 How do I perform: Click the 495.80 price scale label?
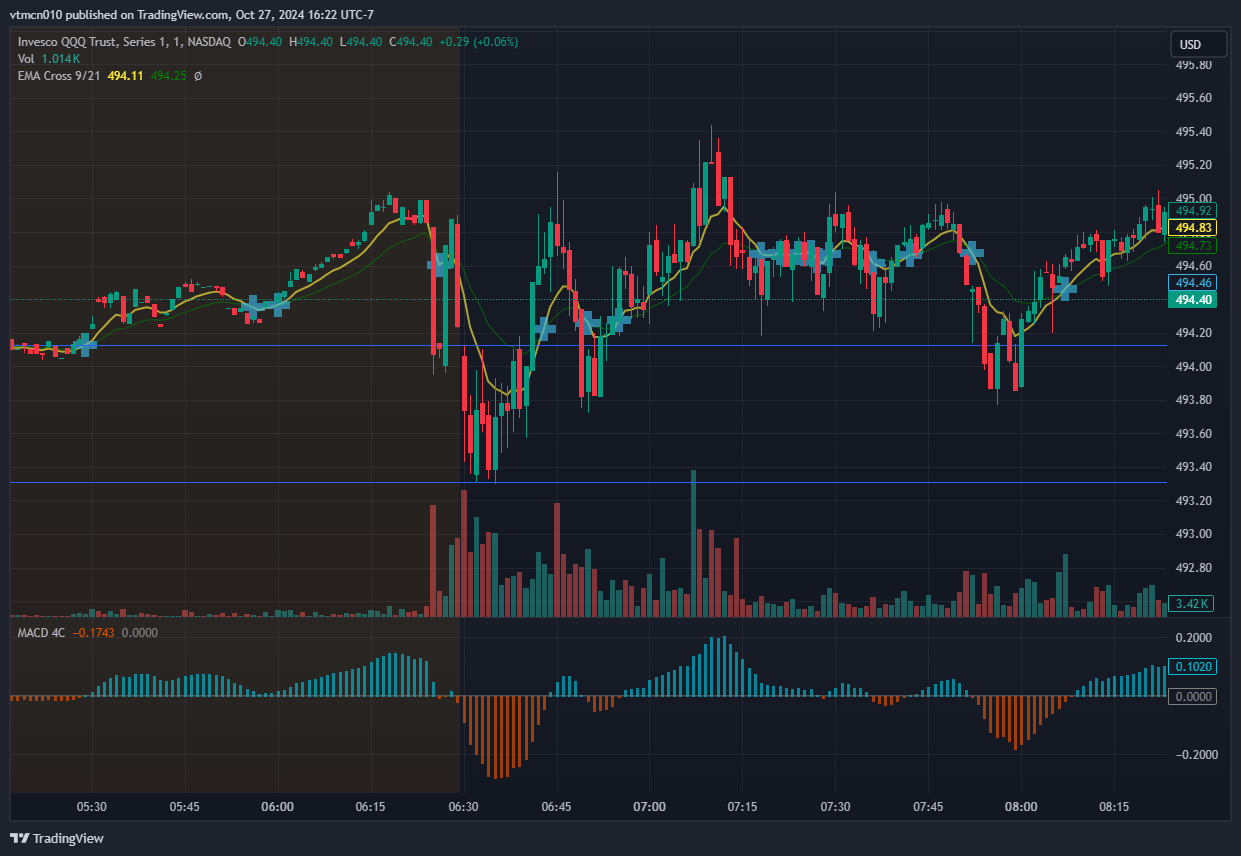[1192, 65]
